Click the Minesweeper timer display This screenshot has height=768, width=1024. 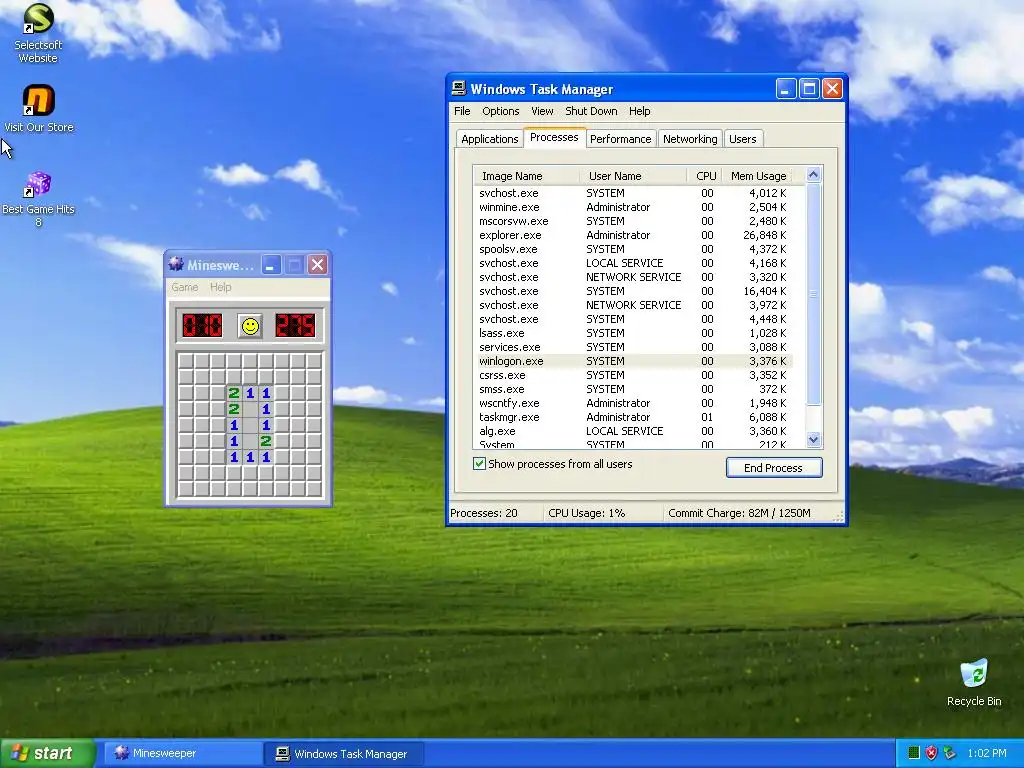click(x=295, y=325)
